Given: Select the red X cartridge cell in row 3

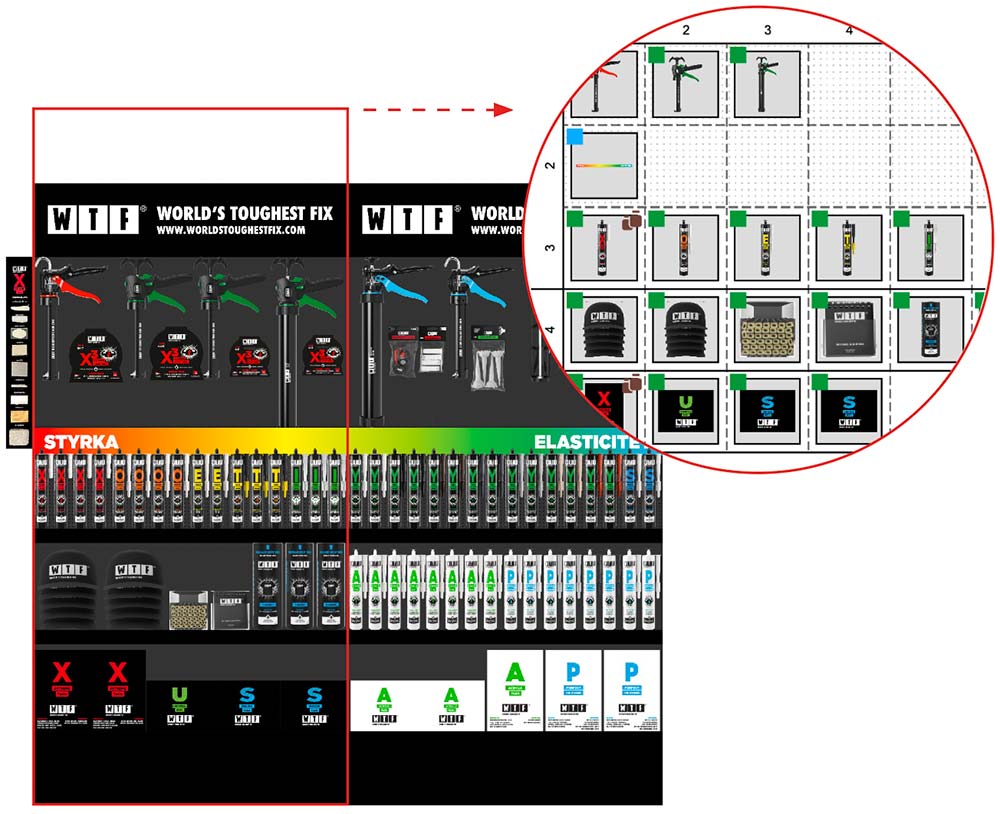Looking at the screenshot, I should 604,248.
